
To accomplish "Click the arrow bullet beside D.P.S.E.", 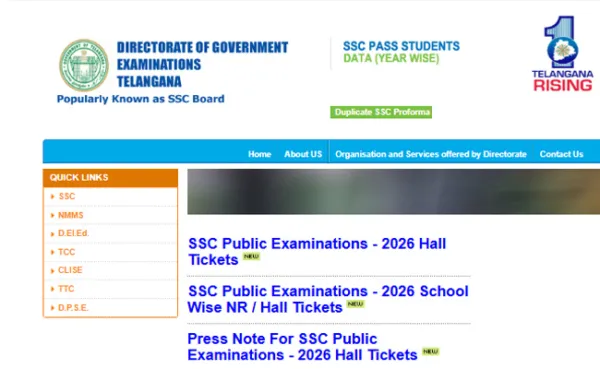I will pyautogui.click(x=52, y=308).
